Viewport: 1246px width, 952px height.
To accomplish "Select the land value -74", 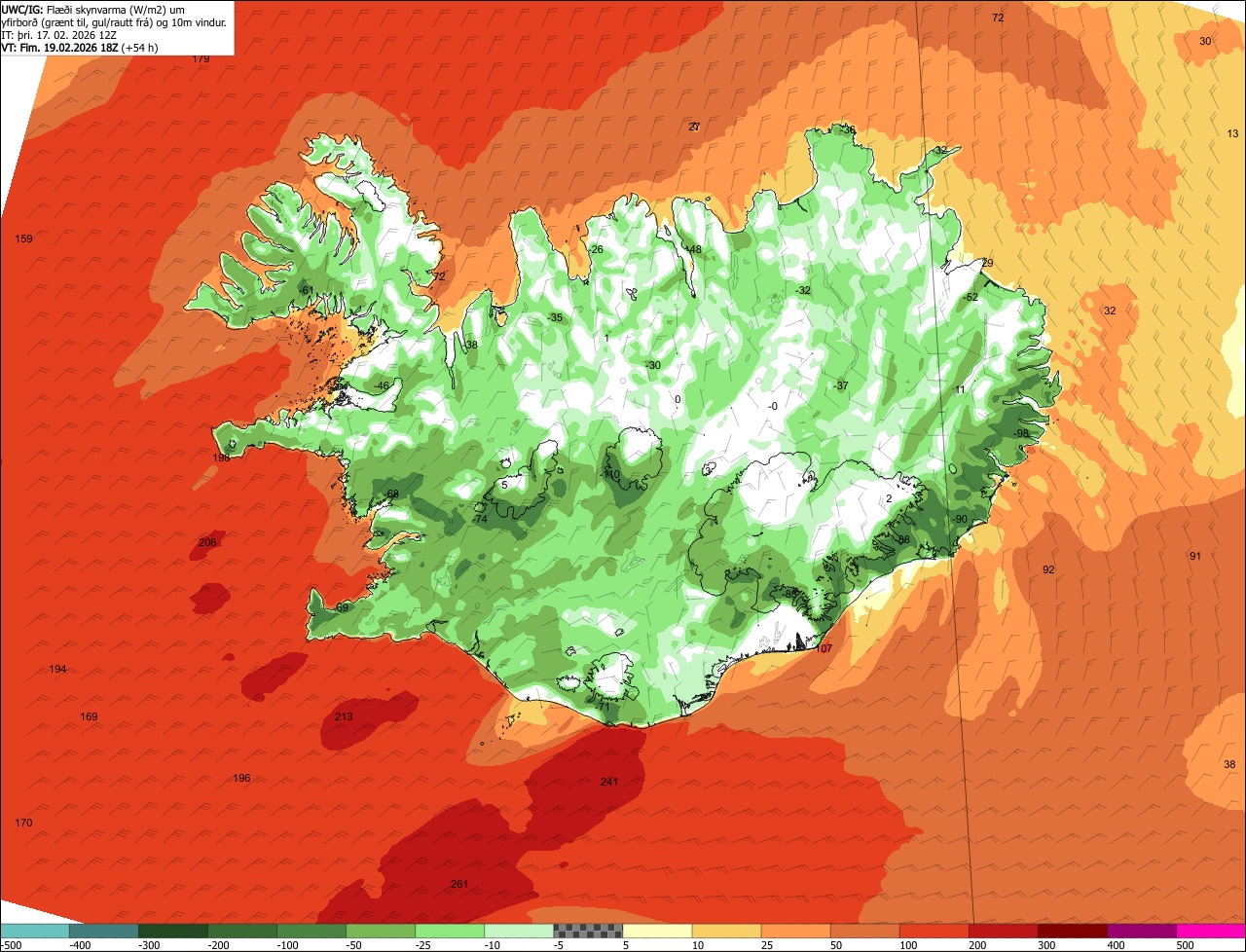I will 479,520.
